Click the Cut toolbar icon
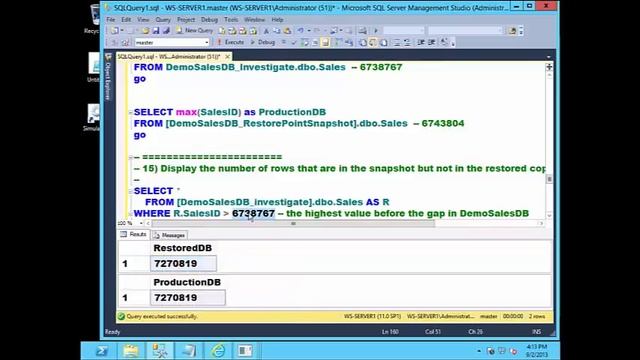This screenshot has height=360, width=640. point(266,31)
